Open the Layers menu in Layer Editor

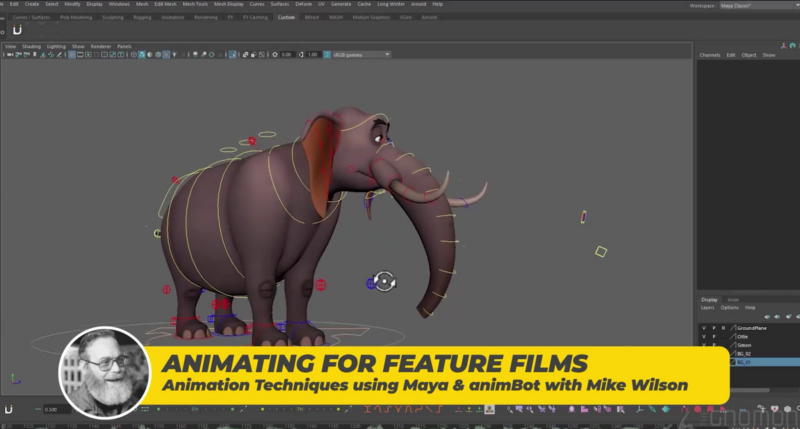[708, 308]
